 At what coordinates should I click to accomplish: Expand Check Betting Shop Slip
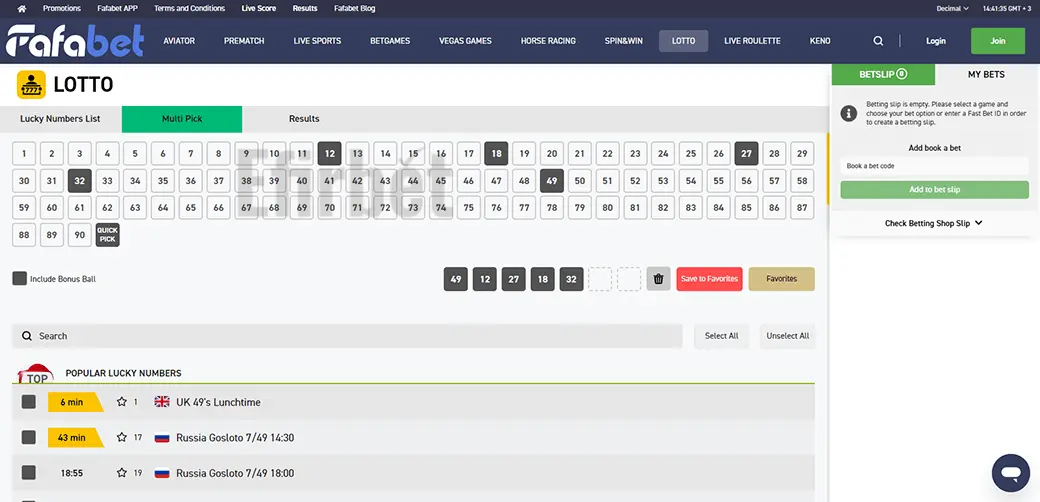click(934, 223)
